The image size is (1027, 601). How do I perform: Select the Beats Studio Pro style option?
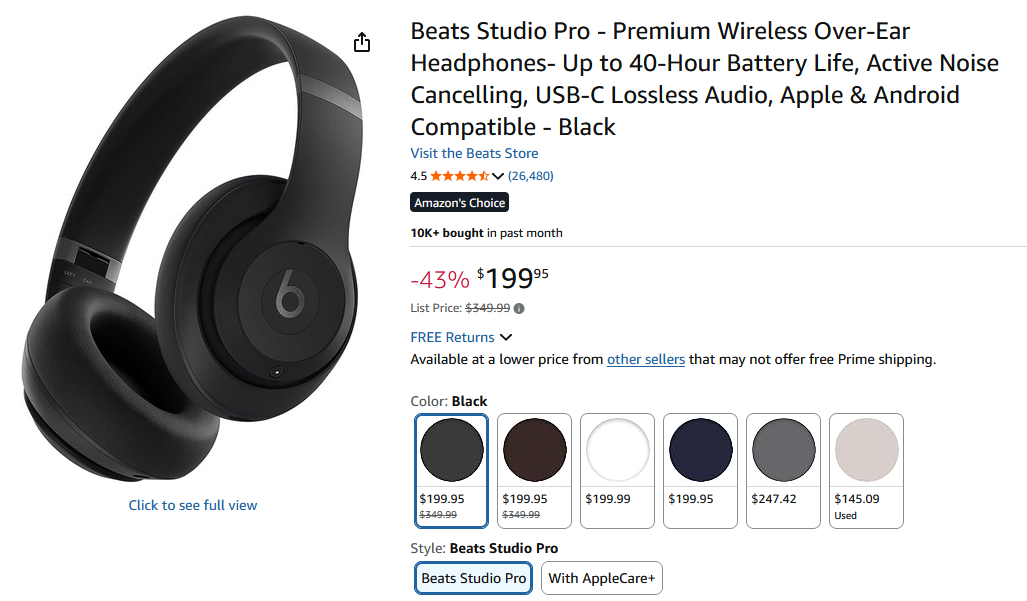coord(473,578)
